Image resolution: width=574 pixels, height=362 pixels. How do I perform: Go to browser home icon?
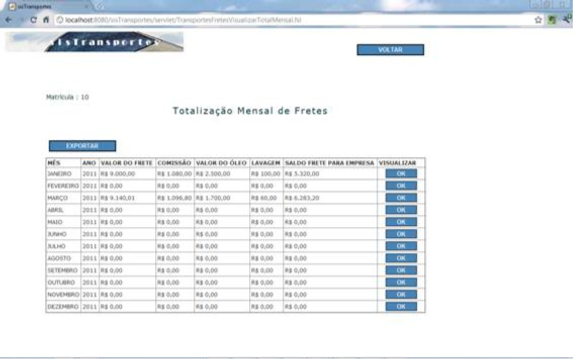click(x=46, y=20)
